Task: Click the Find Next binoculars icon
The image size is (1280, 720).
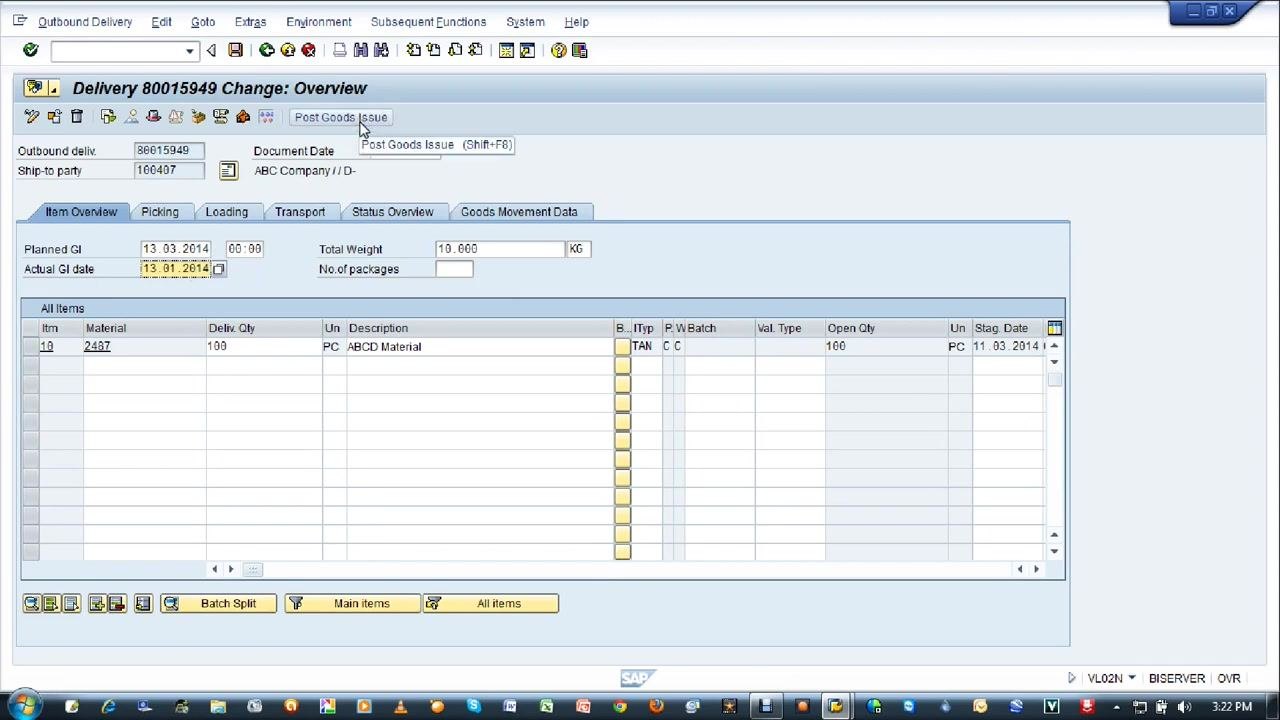Action: click(381, 50)
